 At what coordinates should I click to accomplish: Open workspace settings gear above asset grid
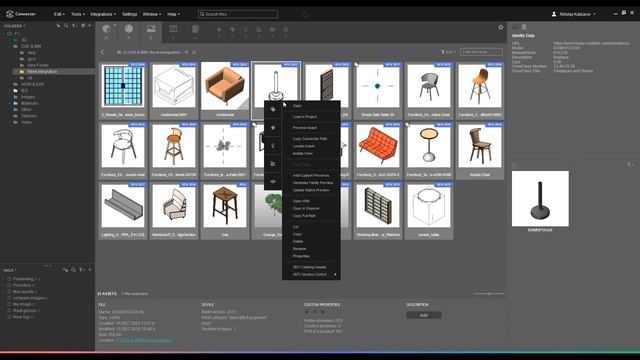point(501,27)
